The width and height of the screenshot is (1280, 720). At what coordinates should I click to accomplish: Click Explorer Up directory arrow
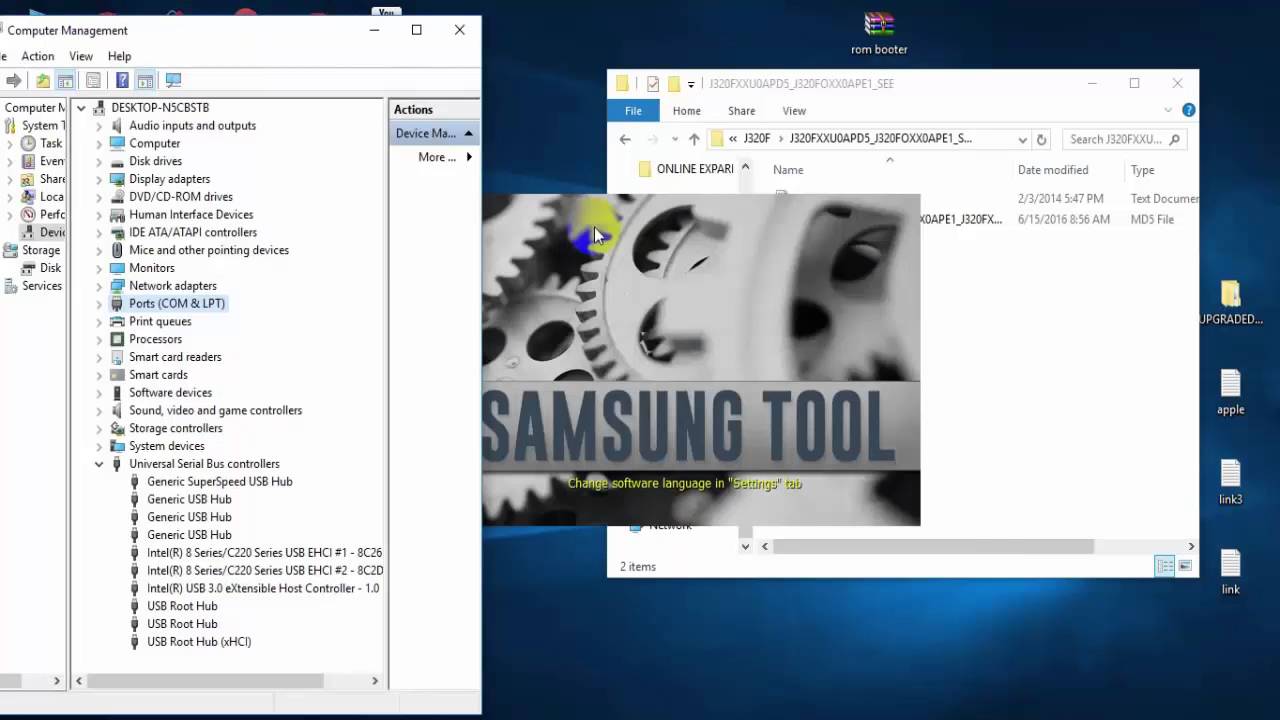(694, 139)
